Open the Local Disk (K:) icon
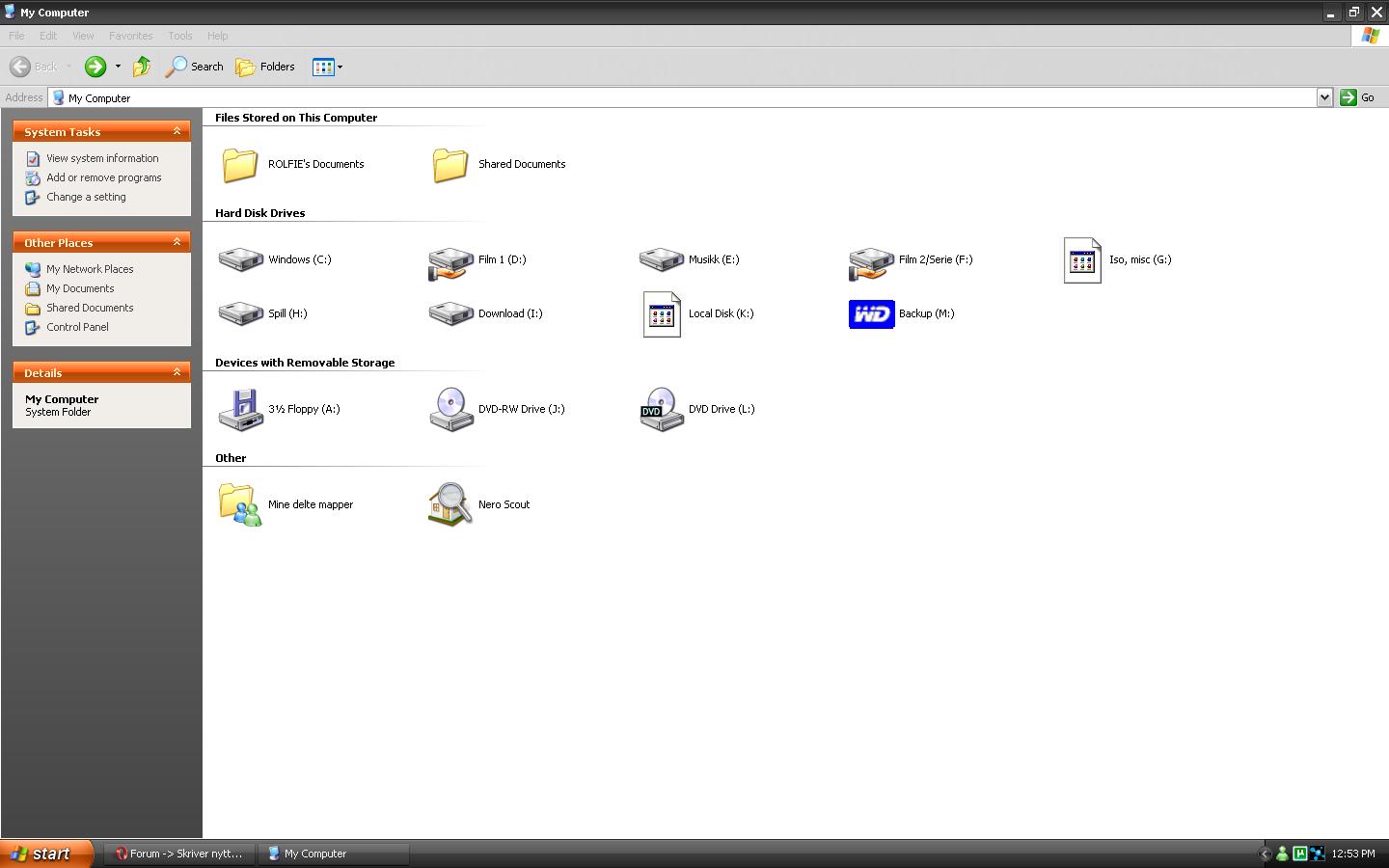The height and width of the screenshot is (868, 1389). (662, 314)
